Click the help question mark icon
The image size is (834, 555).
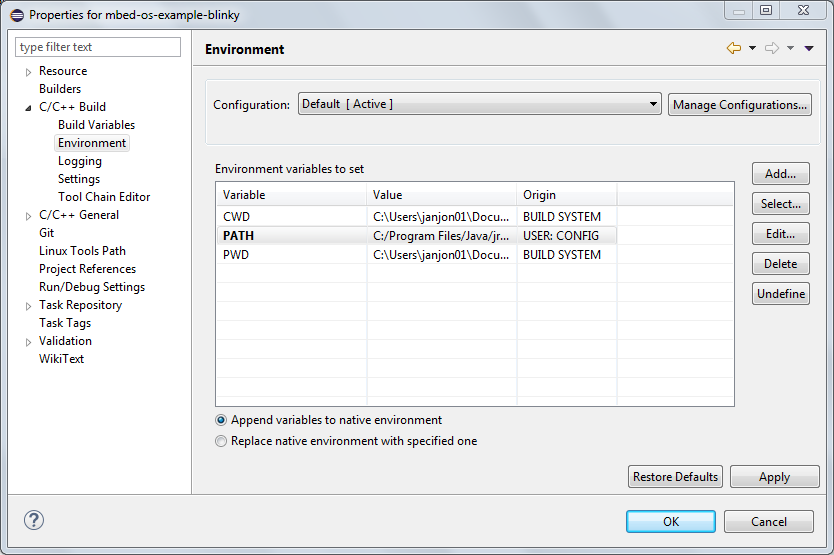(34, 520)
